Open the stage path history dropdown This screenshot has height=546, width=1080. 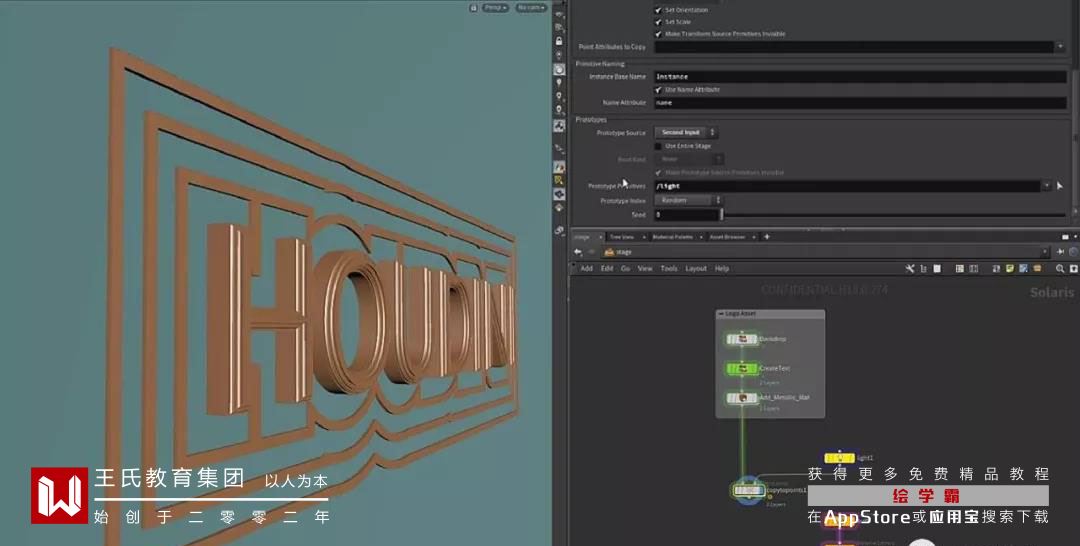pyautogui.click(x=1045, y=252)
